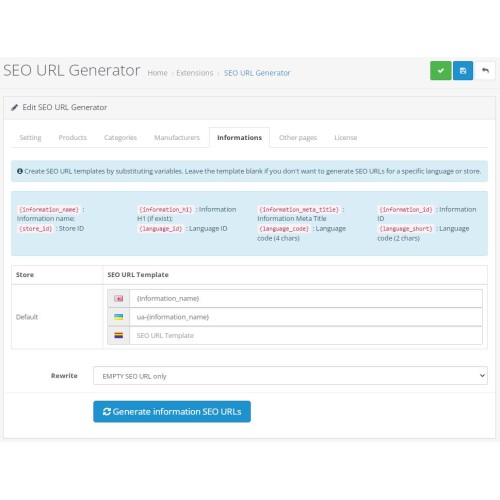Switch to the License tab

[x=346, y=137]
